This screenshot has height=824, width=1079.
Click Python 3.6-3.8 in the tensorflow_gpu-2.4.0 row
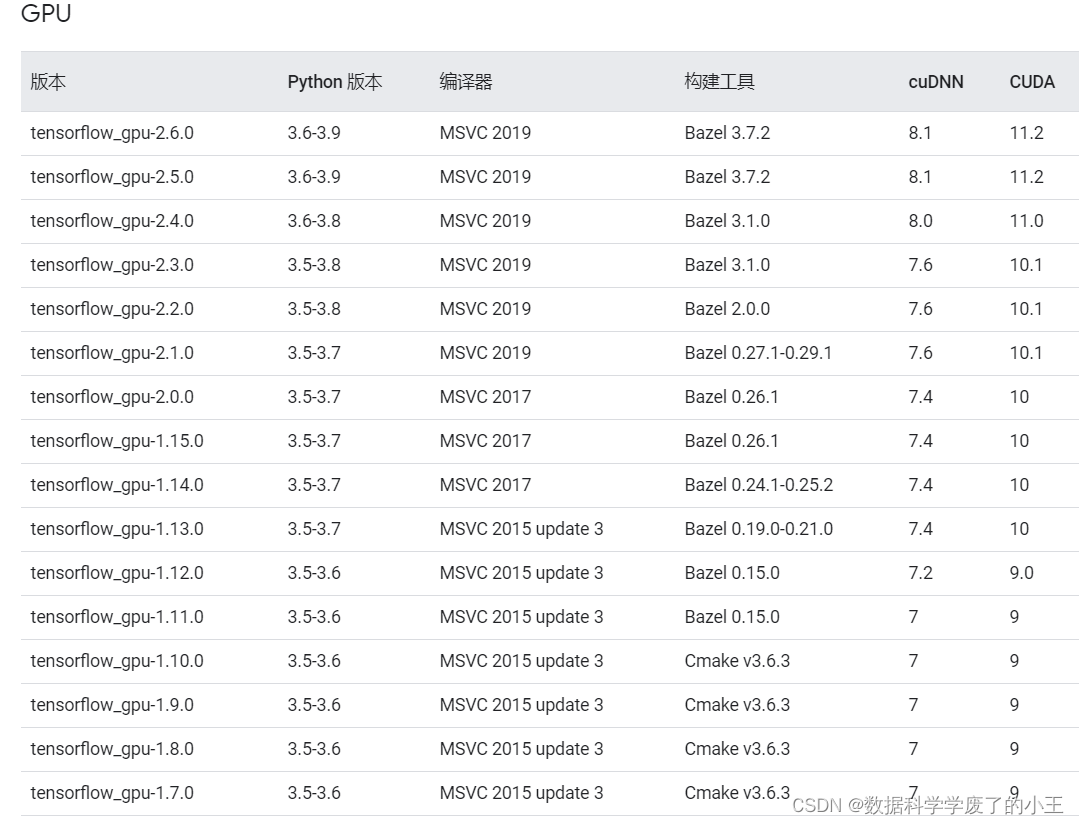click(x=314, y=221)
